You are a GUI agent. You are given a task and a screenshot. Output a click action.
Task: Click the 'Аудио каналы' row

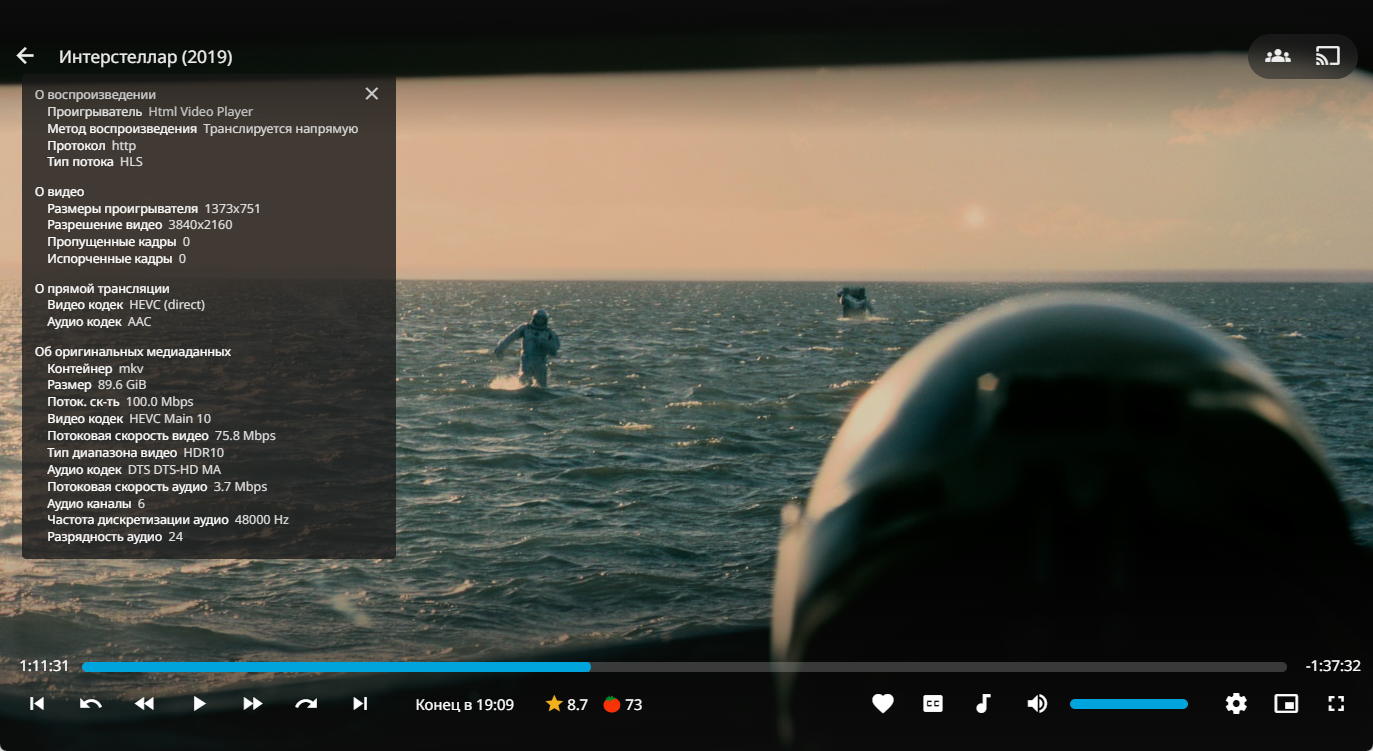point(96,504)
